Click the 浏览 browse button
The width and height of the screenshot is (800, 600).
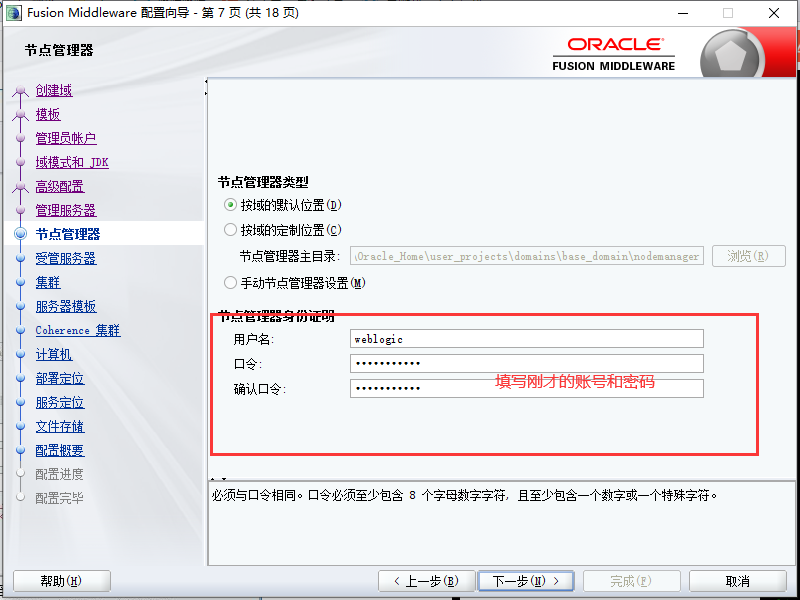point(748,256)
